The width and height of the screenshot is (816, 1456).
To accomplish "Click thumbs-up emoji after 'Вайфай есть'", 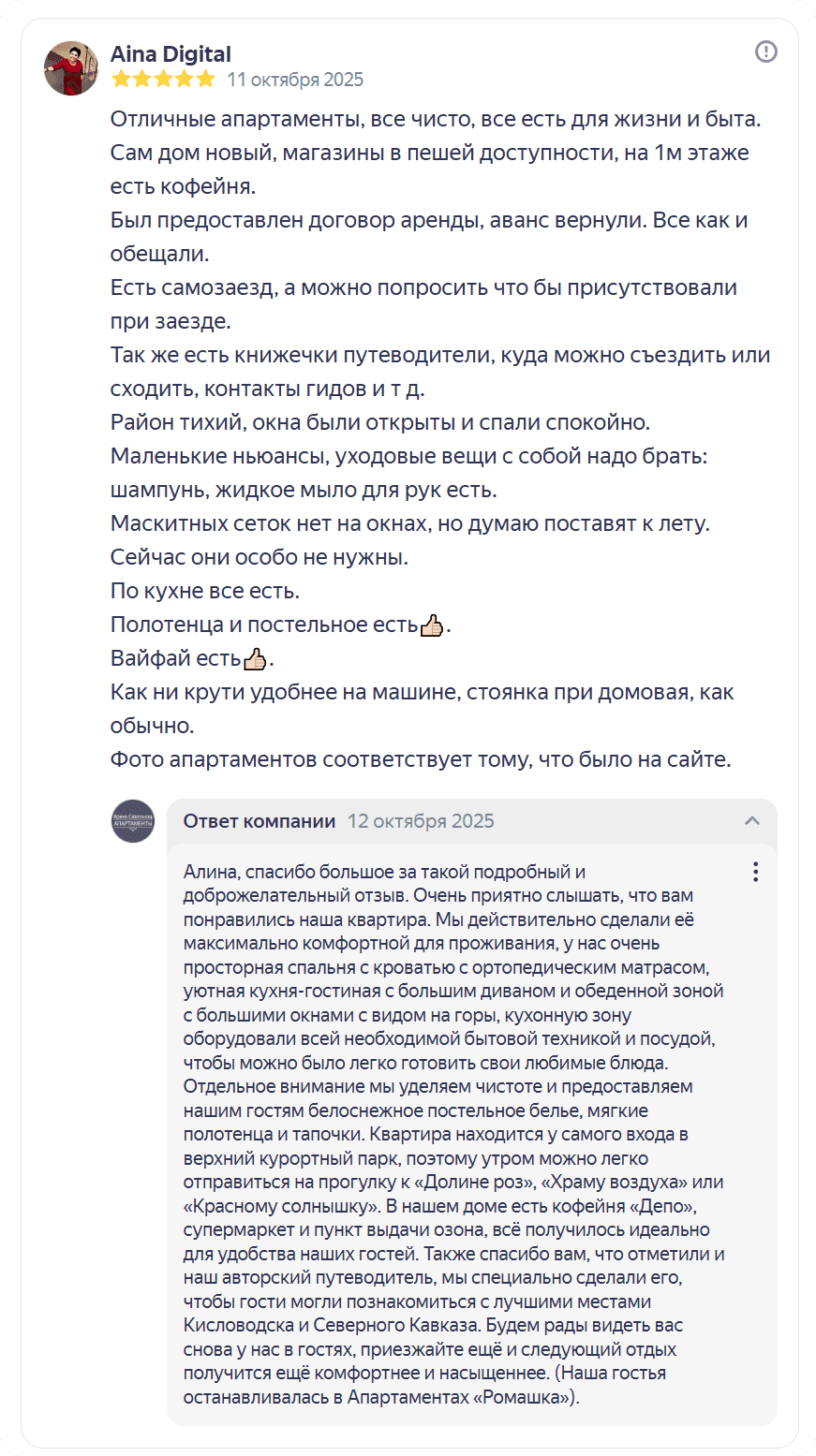I will 255,659.
